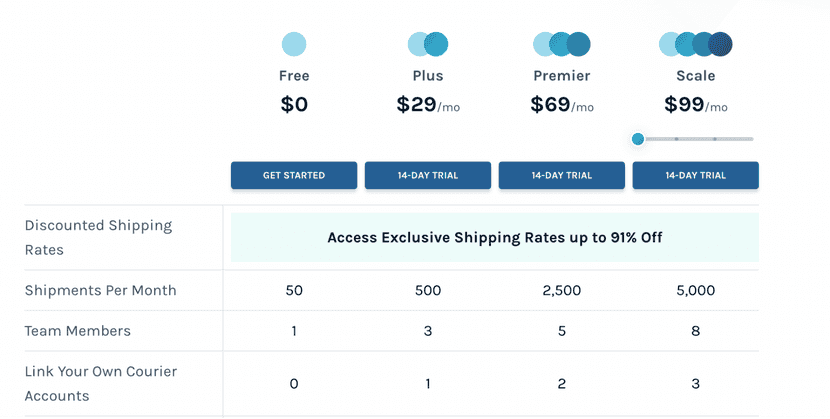Start the Plus plan 14-day trial
This screenshot has height=419, width=830.
click(427, 175)
